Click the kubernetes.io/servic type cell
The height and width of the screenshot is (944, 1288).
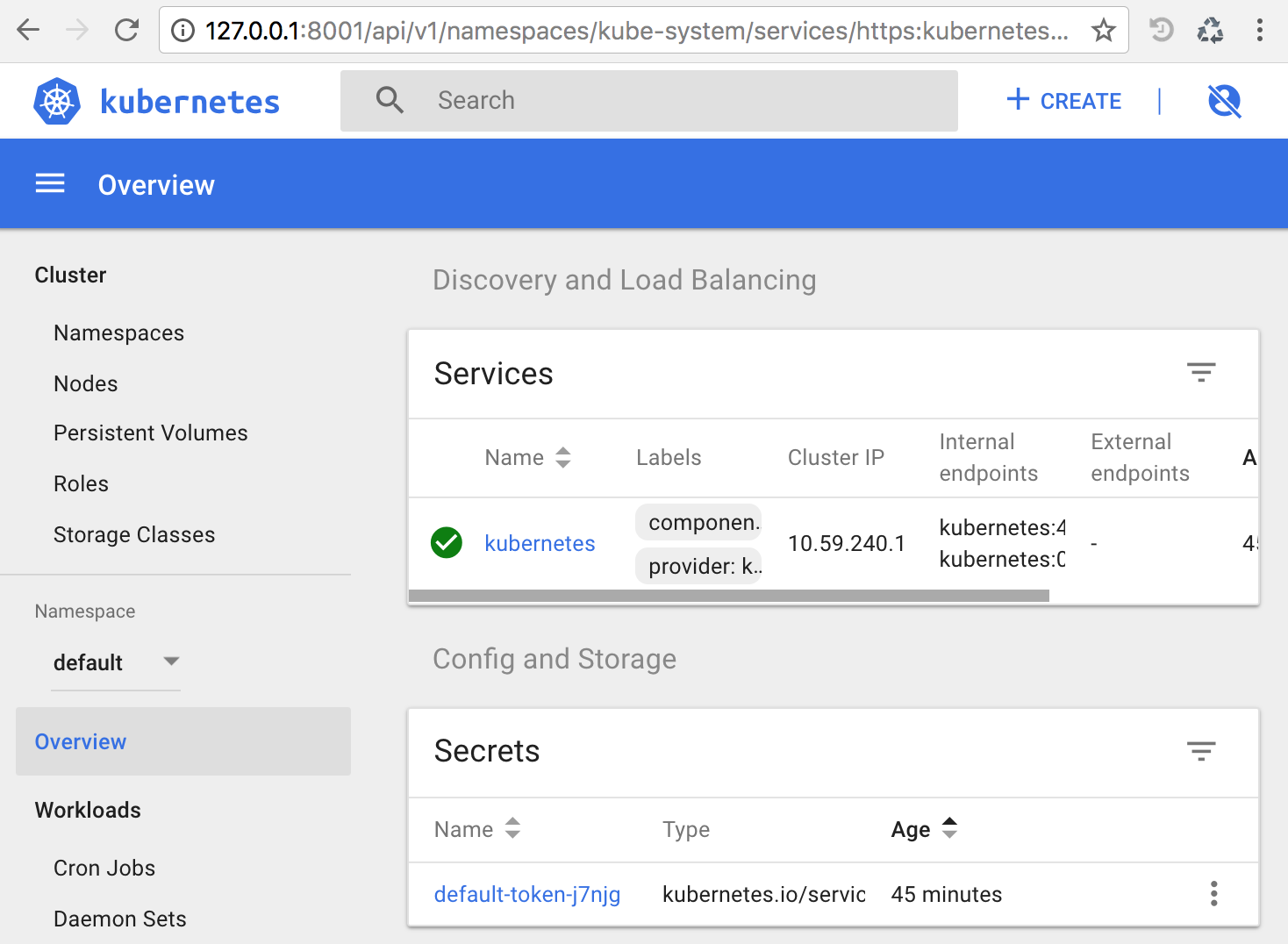pos(763,894)
